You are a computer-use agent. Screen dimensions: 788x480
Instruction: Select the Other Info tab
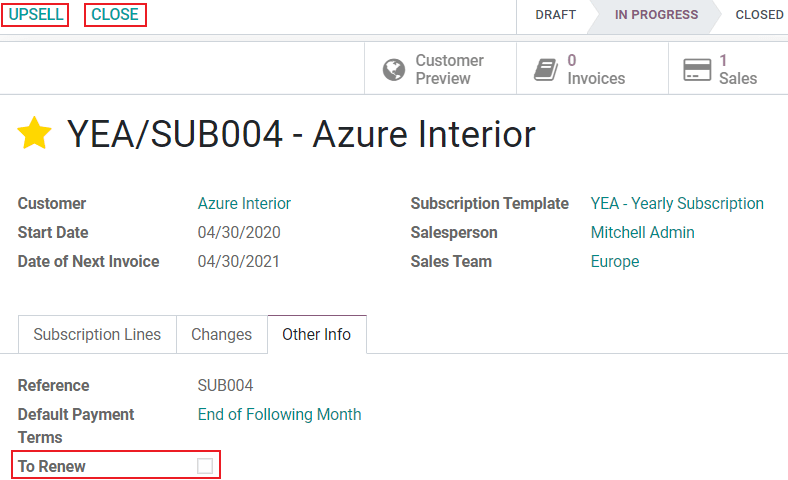(316, 335)
